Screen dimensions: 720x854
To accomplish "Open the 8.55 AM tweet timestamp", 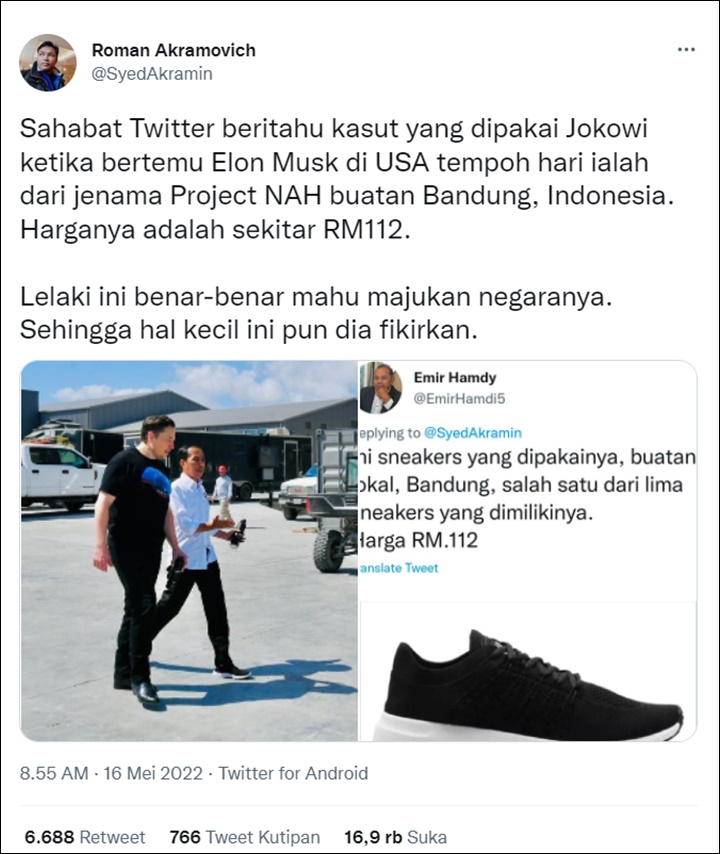I will click(x=54, y=773).
